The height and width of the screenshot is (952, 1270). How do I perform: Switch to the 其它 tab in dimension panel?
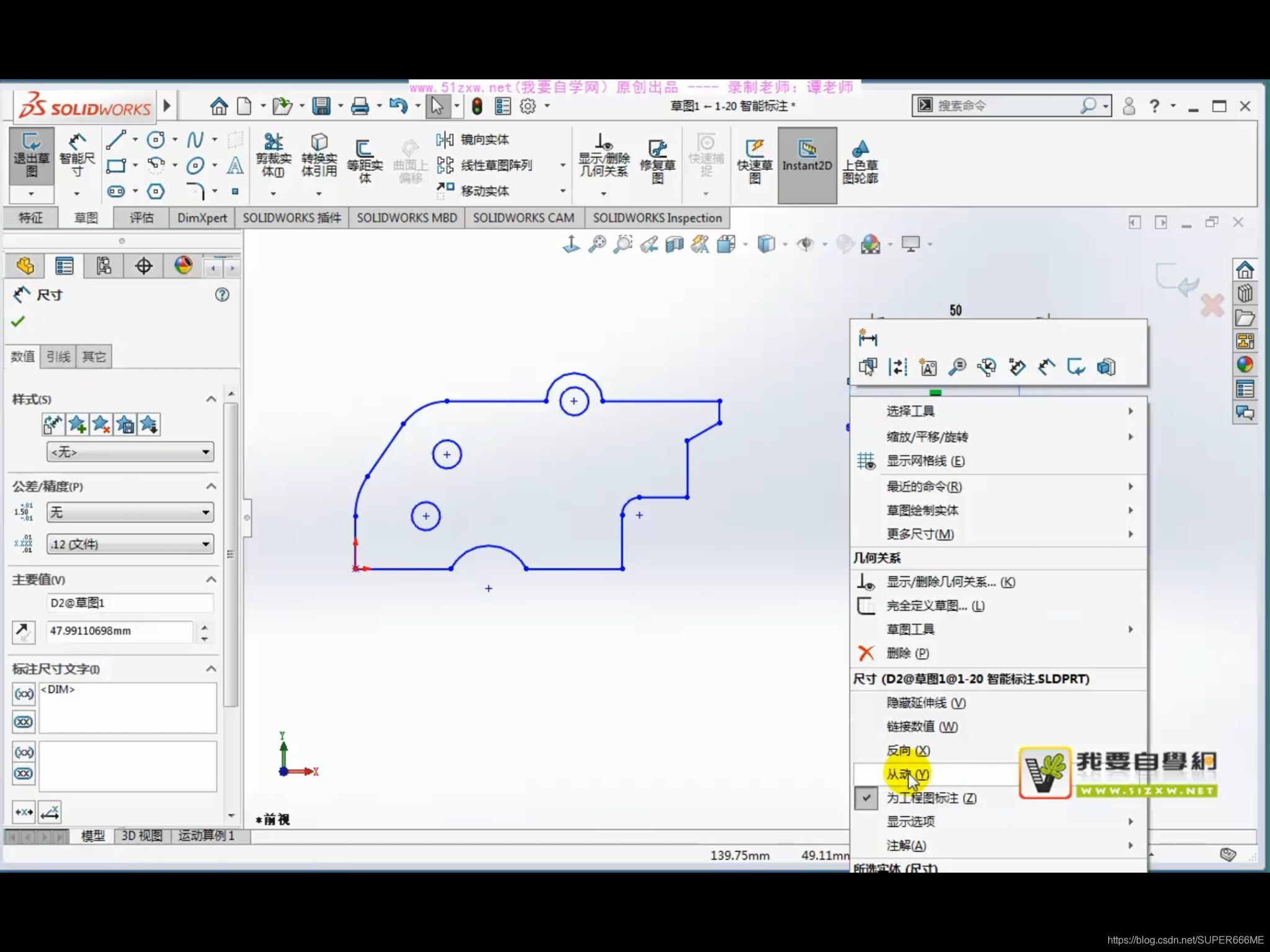pyautogui.click(x=94, y=356)
